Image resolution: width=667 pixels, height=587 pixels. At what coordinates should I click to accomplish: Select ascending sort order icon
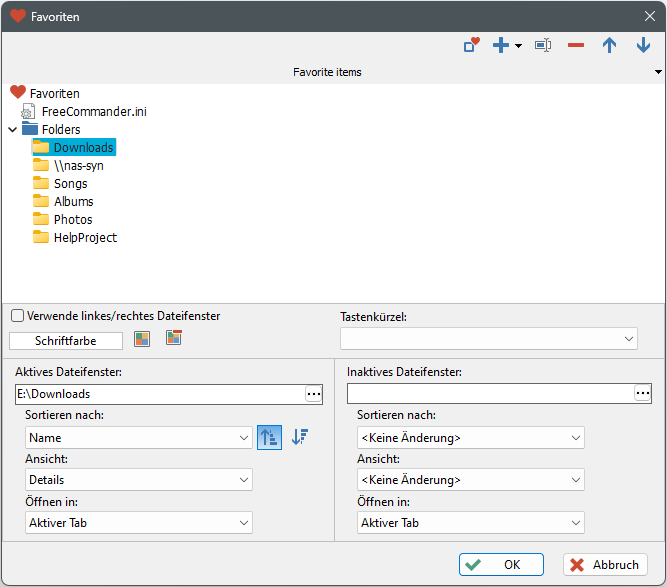coord(269,437)
